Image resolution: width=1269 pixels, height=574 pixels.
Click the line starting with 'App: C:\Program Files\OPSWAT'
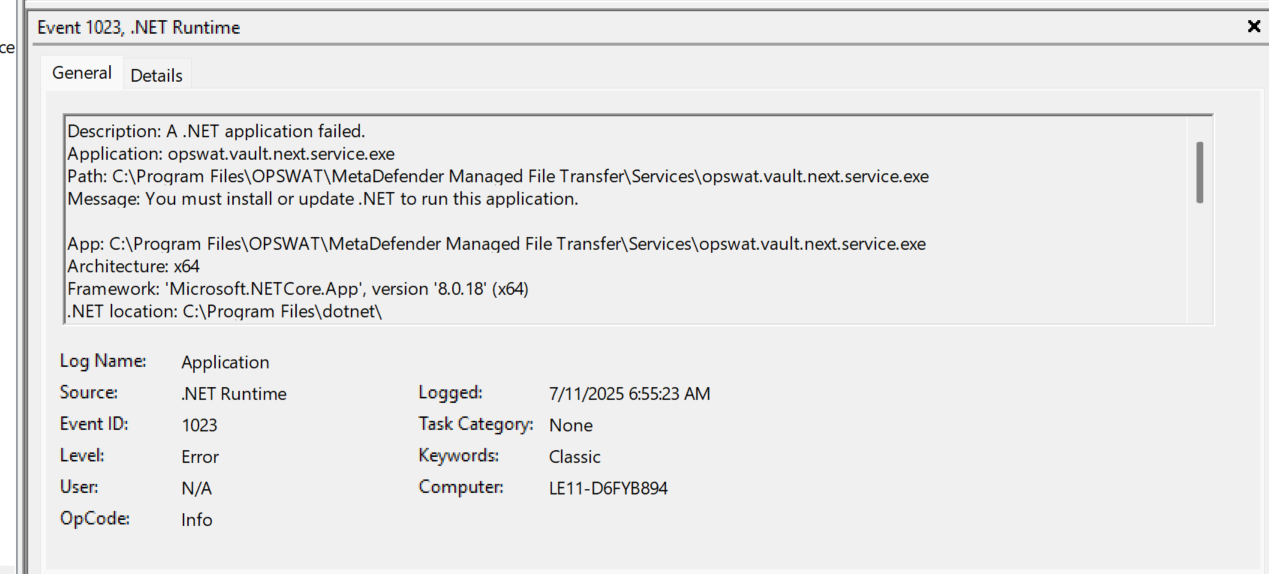pyautogui.click(x=497, y=244)
